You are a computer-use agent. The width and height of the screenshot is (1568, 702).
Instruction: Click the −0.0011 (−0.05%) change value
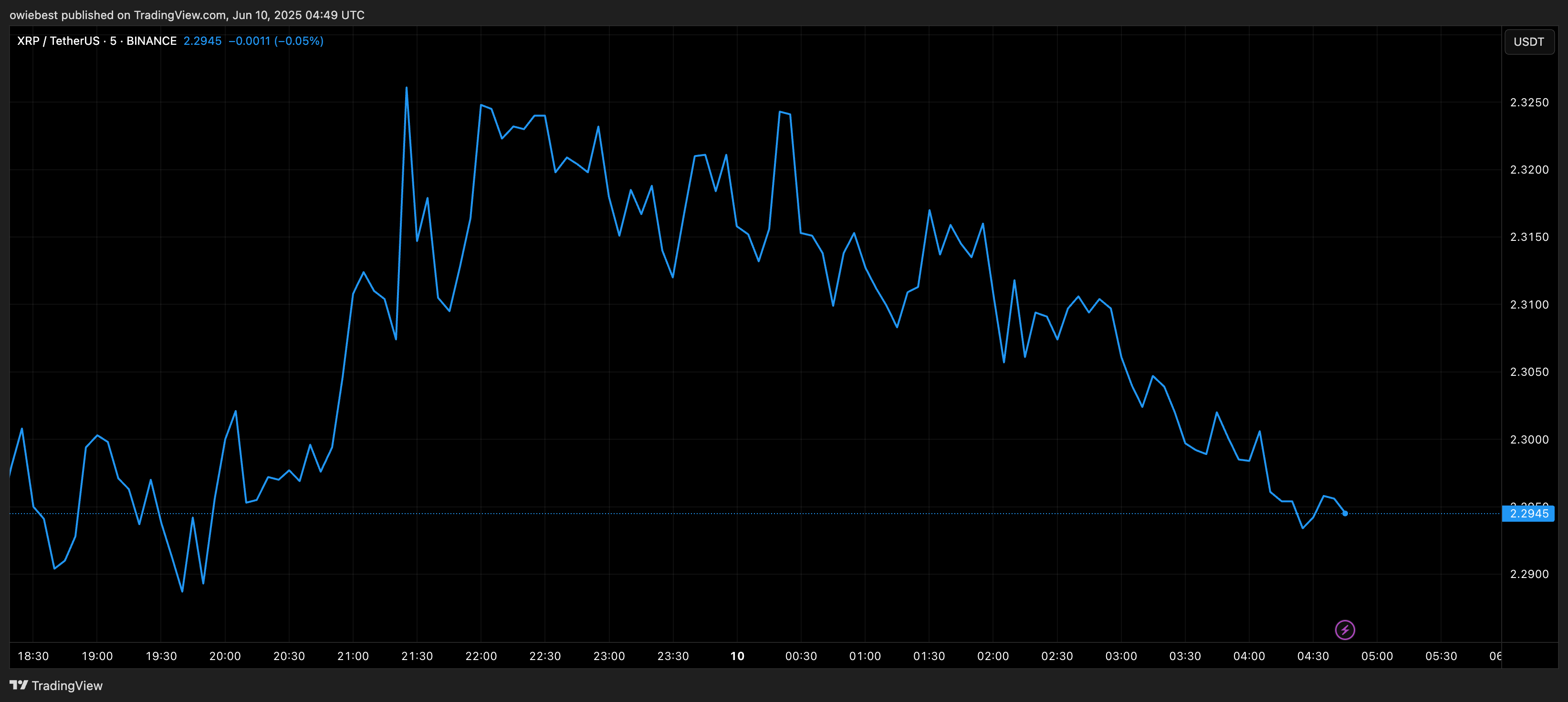pos(276,41)
